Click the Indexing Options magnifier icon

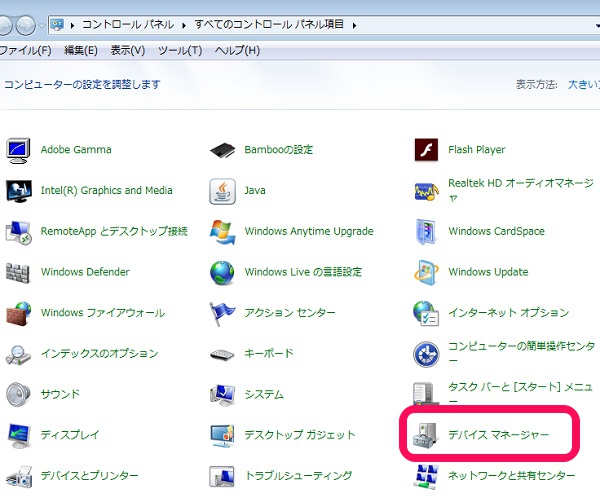[18, 354]
